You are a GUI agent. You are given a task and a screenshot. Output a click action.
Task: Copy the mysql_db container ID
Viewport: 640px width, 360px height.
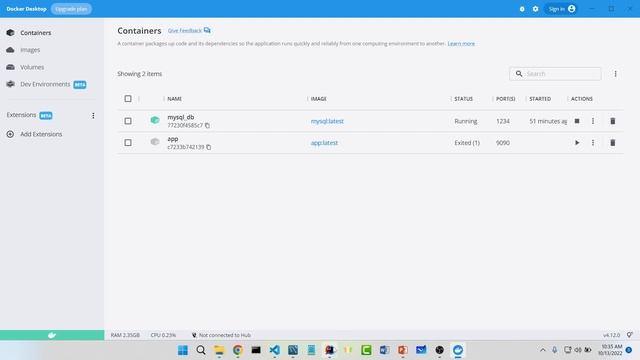(x=207, y=125)
